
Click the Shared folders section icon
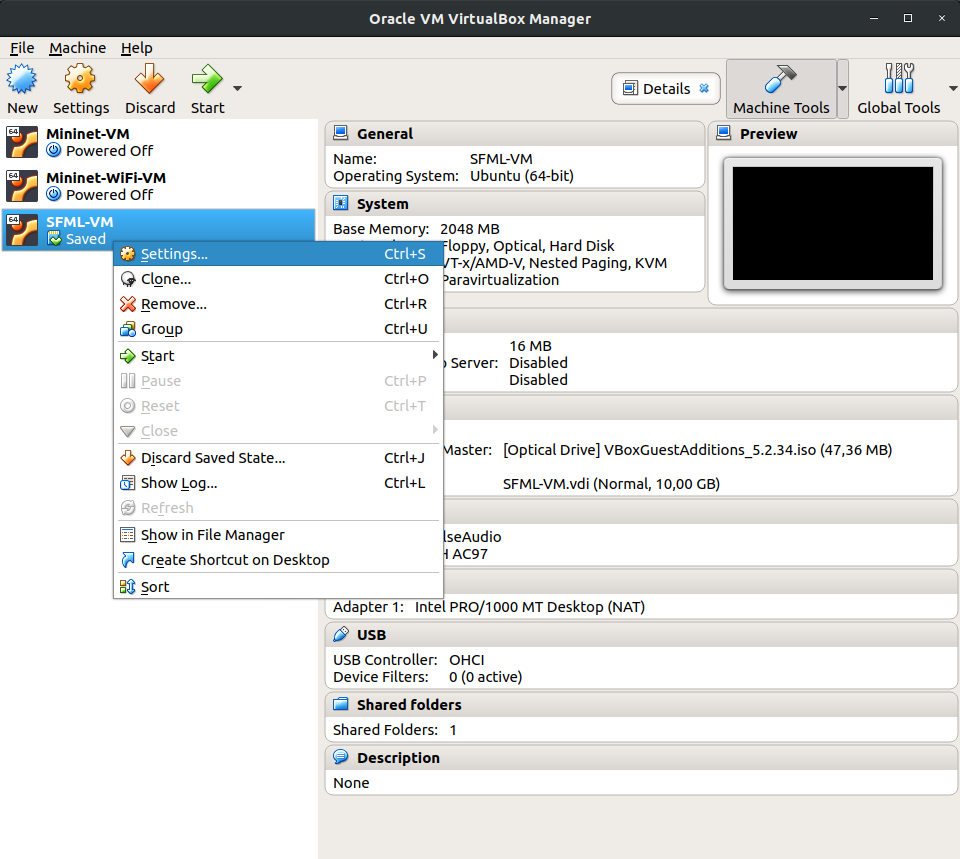tap(341, 705)
